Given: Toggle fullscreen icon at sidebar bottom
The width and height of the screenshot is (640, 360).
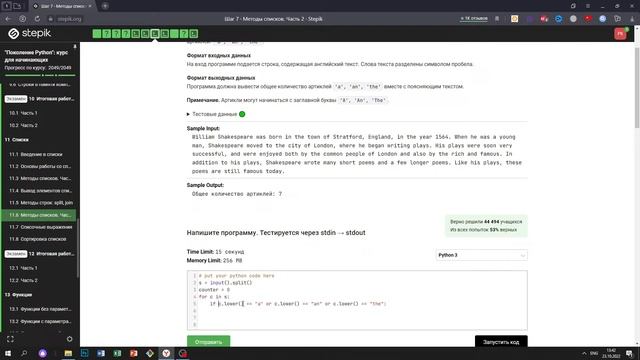Looking at the screenshot, I should [11, 339].
